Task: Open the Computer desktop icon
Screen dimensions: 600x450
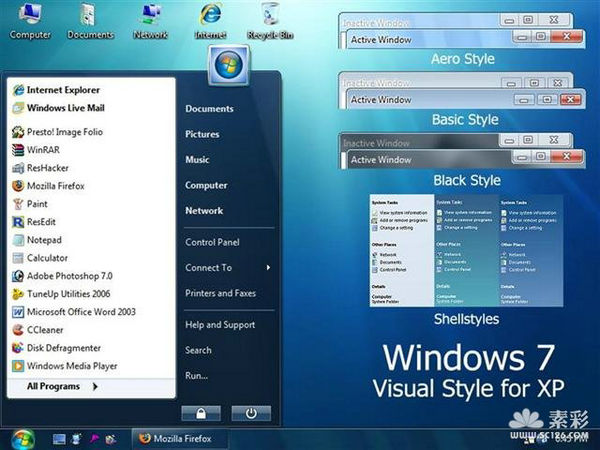Action: pyautogui.click(x=30, y=21)
